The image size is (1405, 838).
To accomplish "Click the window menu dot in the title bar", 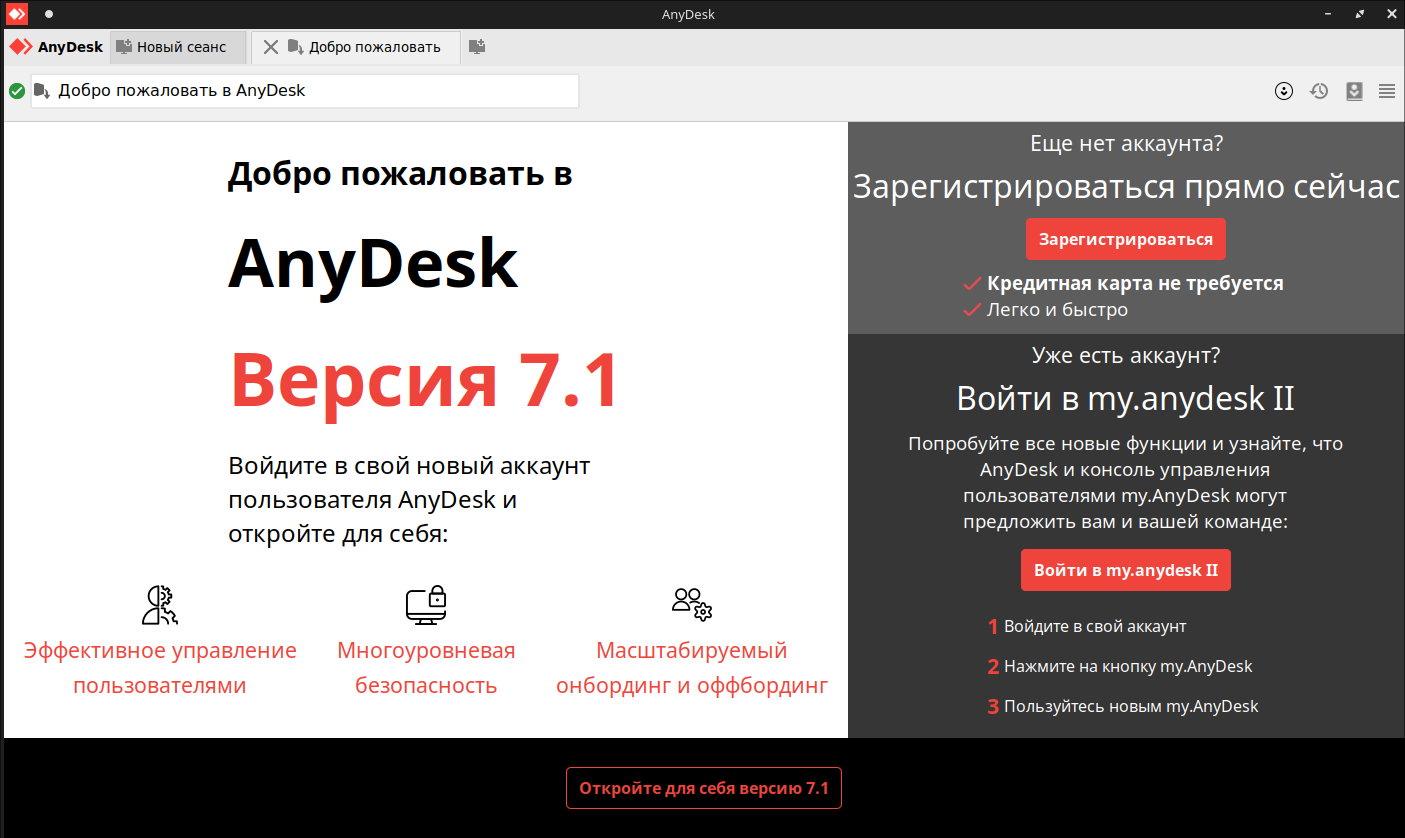I will (x=49, y=14).
